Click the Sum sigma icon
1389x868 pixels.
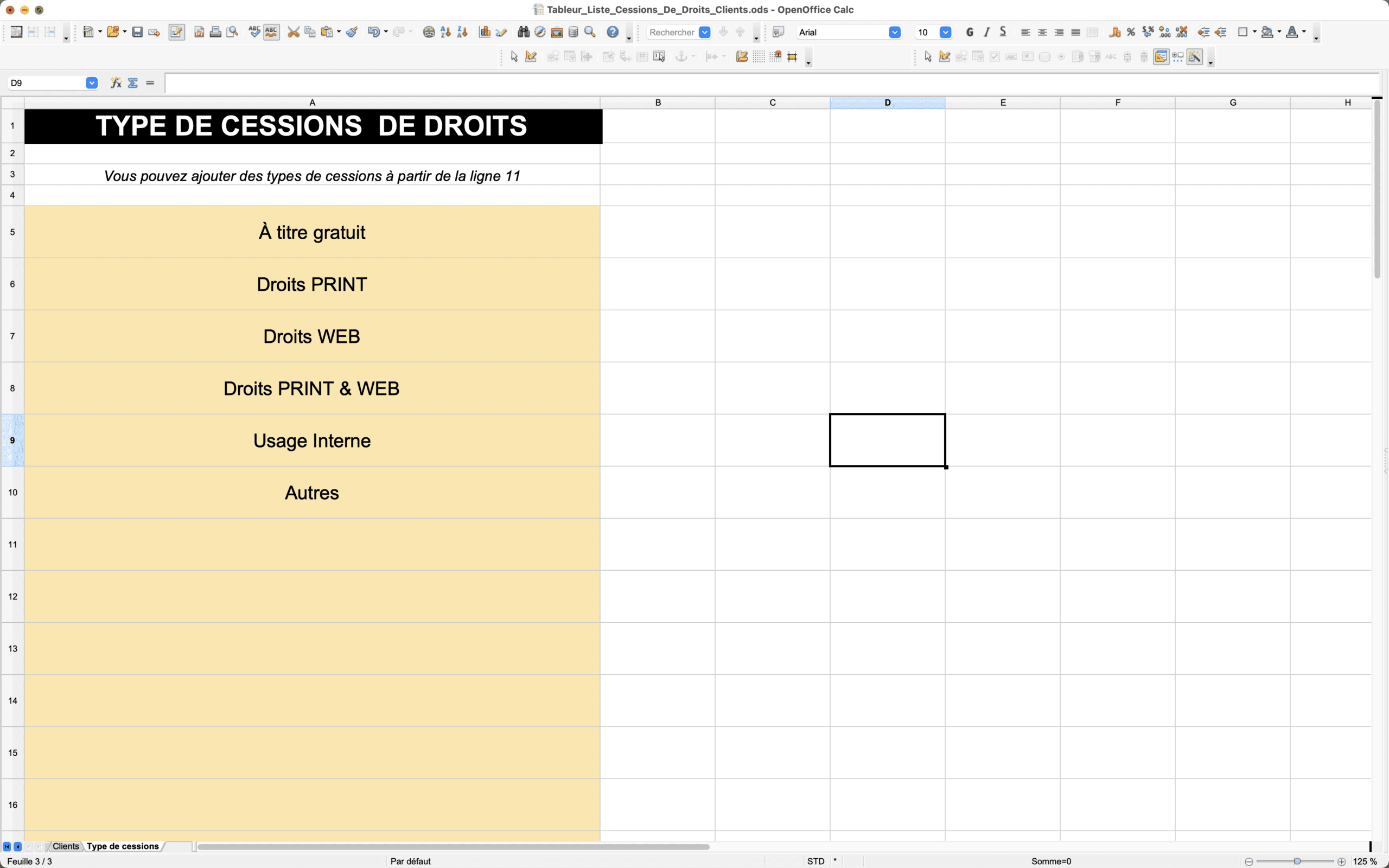(132, 82)
